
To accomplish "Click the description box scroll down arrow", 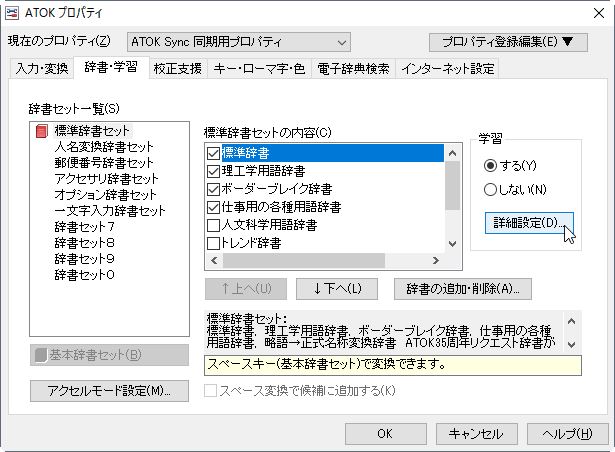I will point(571,344).
